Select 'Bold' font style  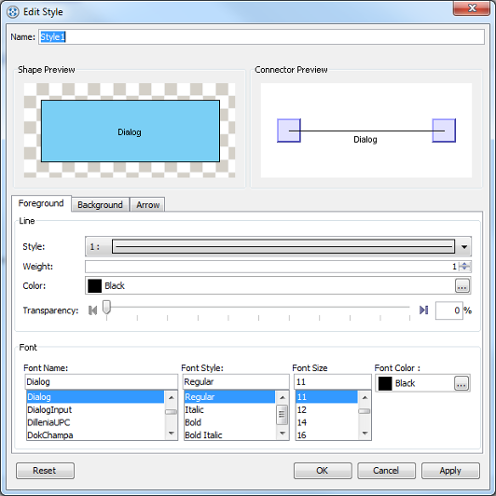tap(230, 422)
